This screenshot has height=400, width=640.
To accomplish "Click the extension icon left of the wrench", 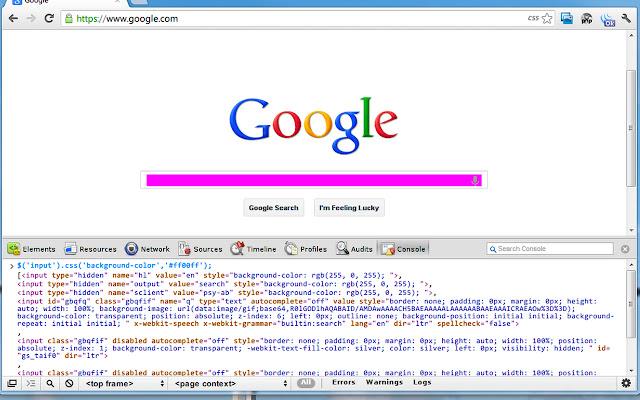I will (607, 19).
